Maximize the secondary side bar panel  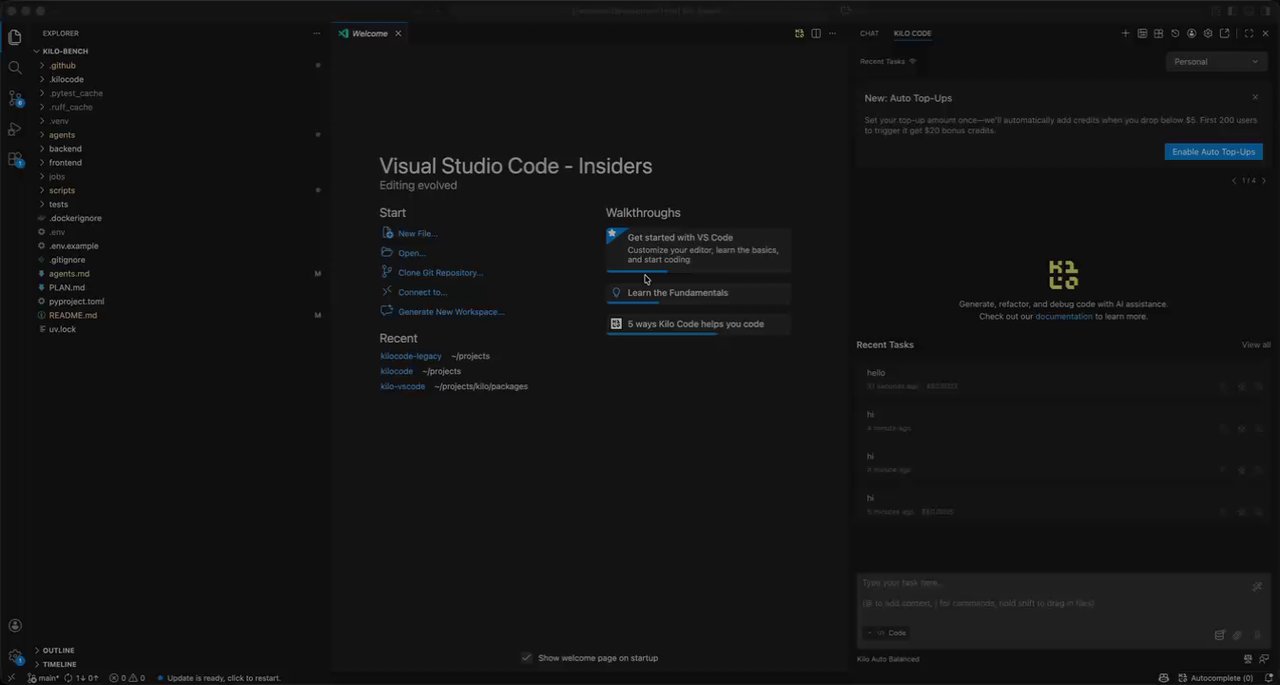coord(1248,33)
